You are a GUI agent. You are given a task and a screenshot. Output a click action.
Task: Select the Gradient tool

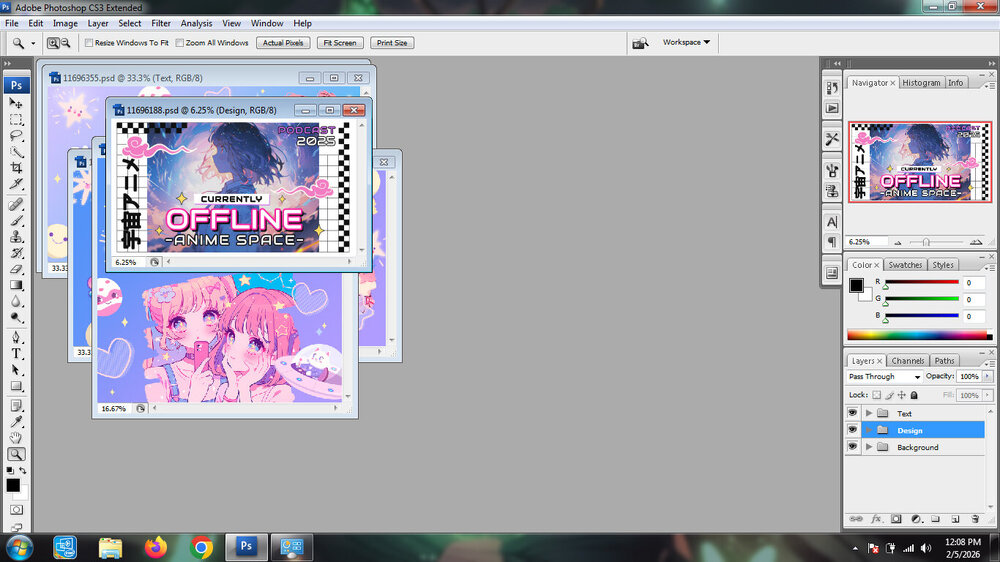(x=16, y=285)
